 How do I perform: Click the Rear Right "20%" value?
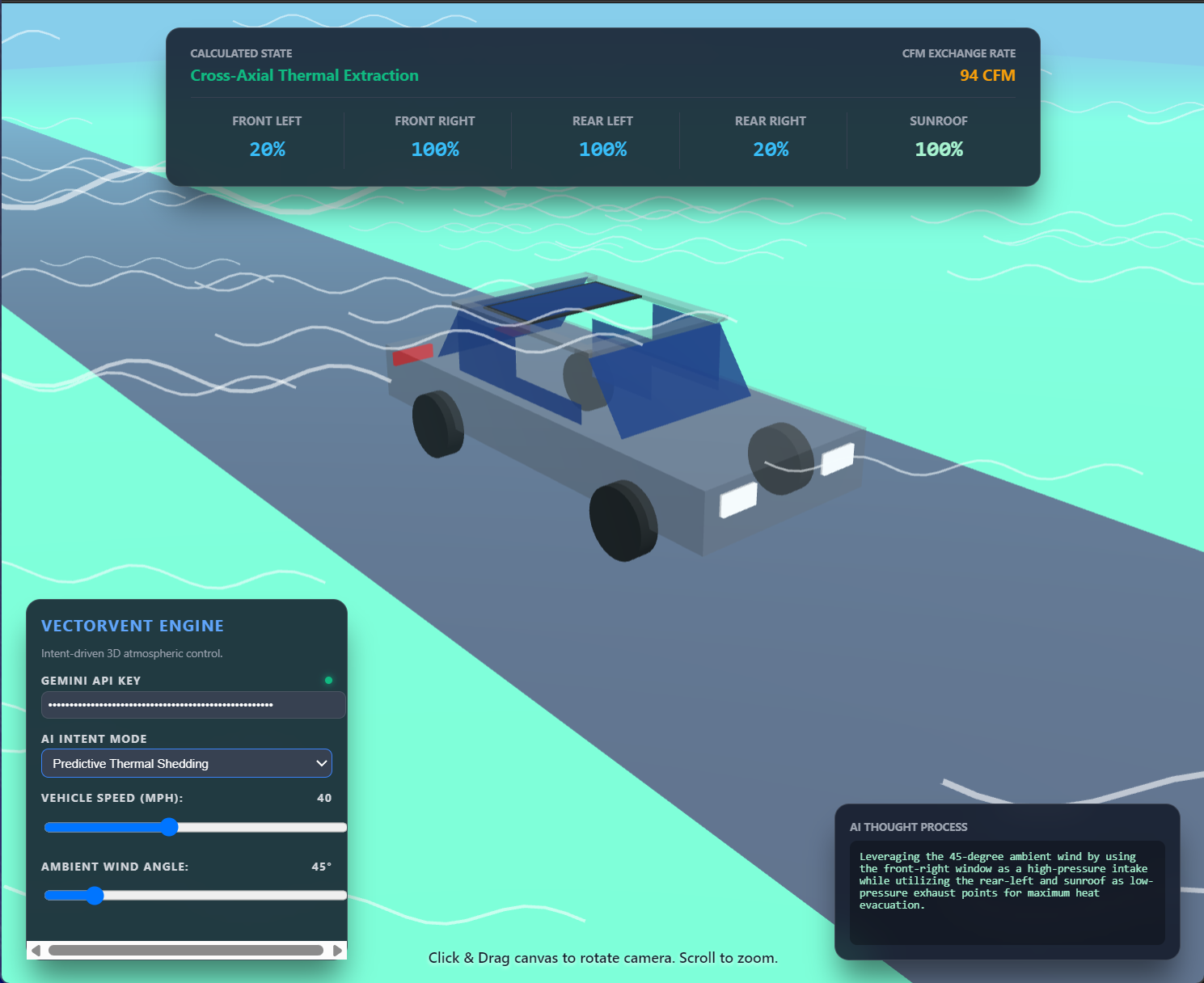click(771, 150)
